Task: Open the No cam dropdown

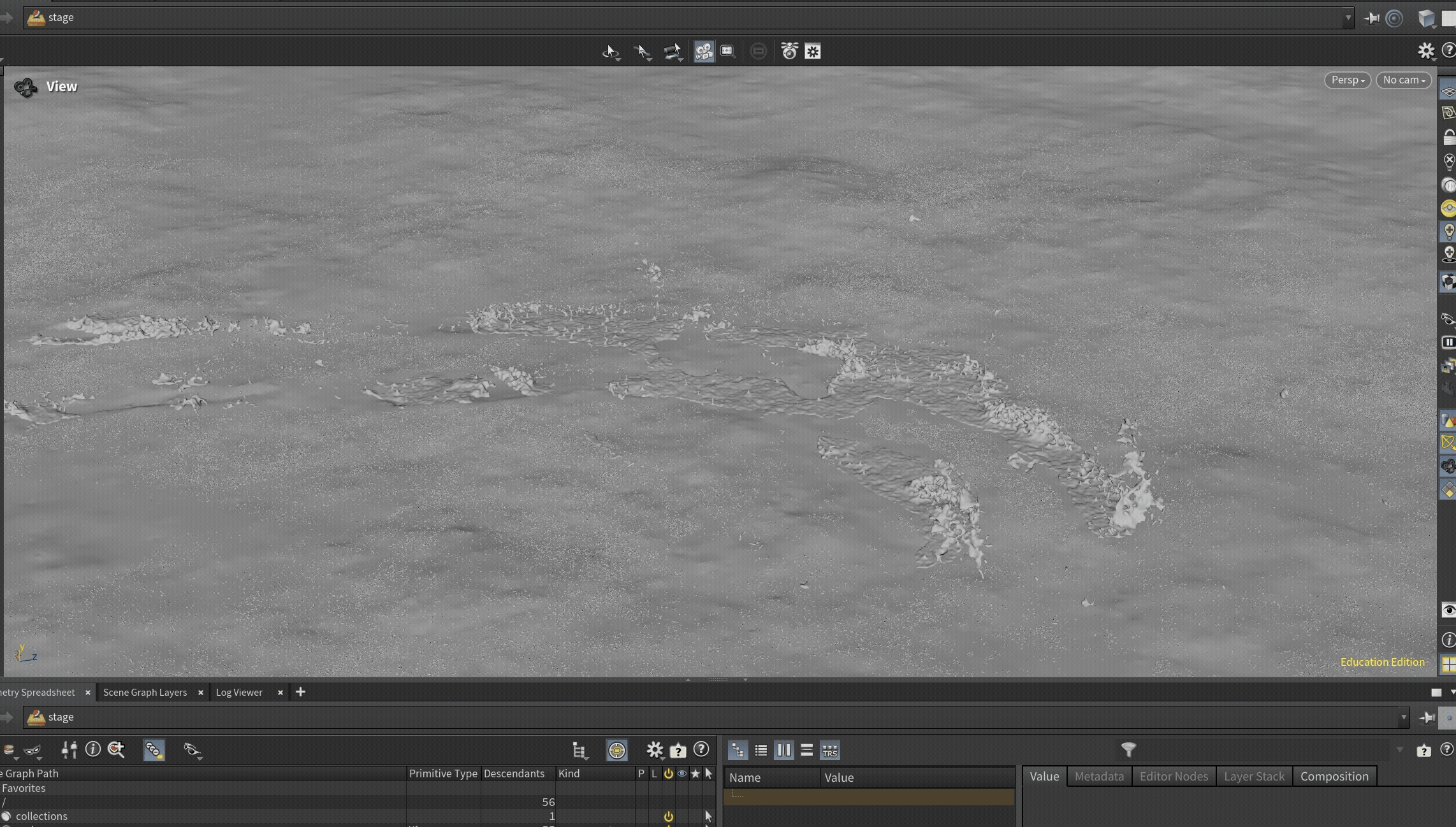Action: pos(1403,80)
